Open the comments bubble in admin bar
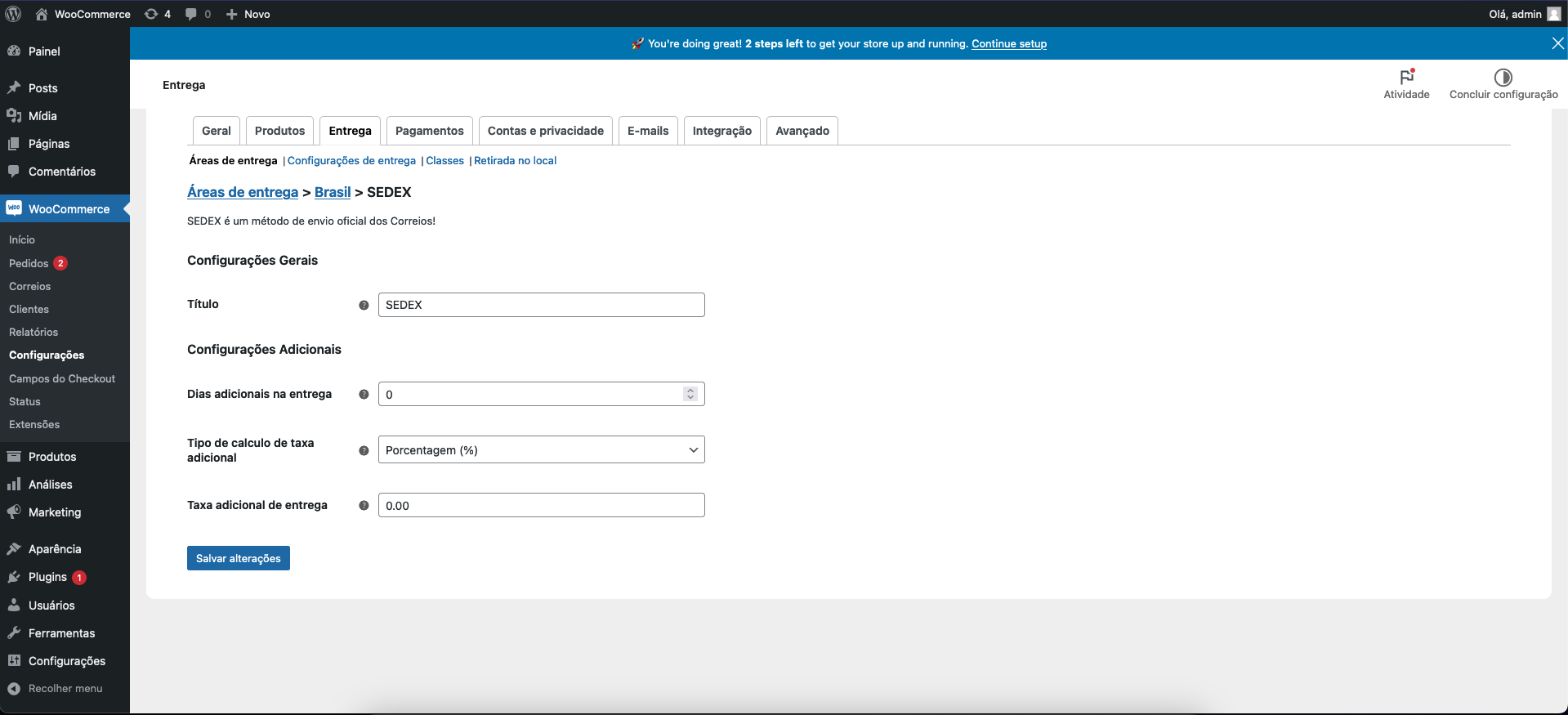This screenshot has height=715, width=1568. 198,14
